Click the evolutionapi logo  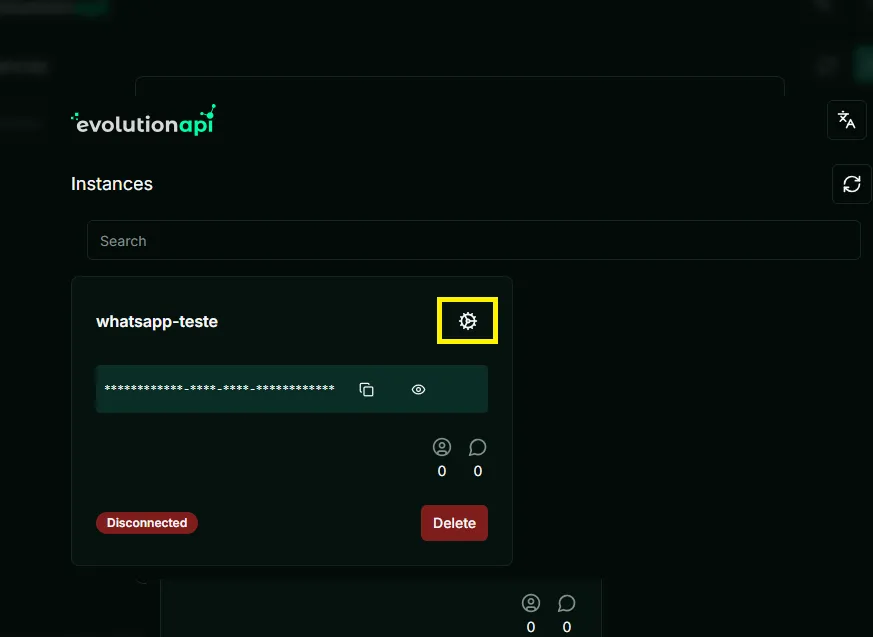(x=144, y=120)
